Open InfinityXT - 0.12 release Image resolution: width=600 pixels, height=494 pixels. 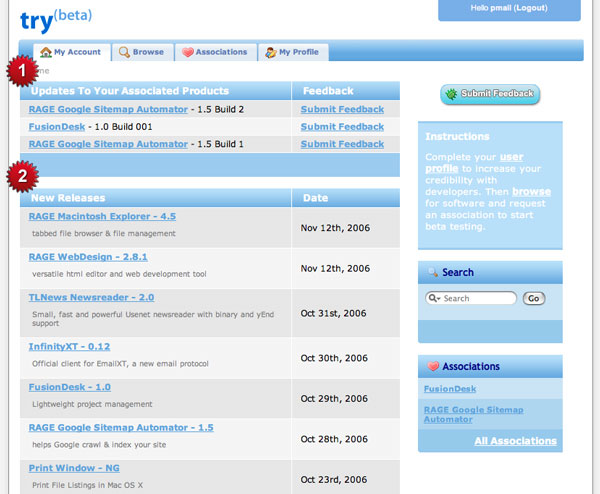(69, 347)
